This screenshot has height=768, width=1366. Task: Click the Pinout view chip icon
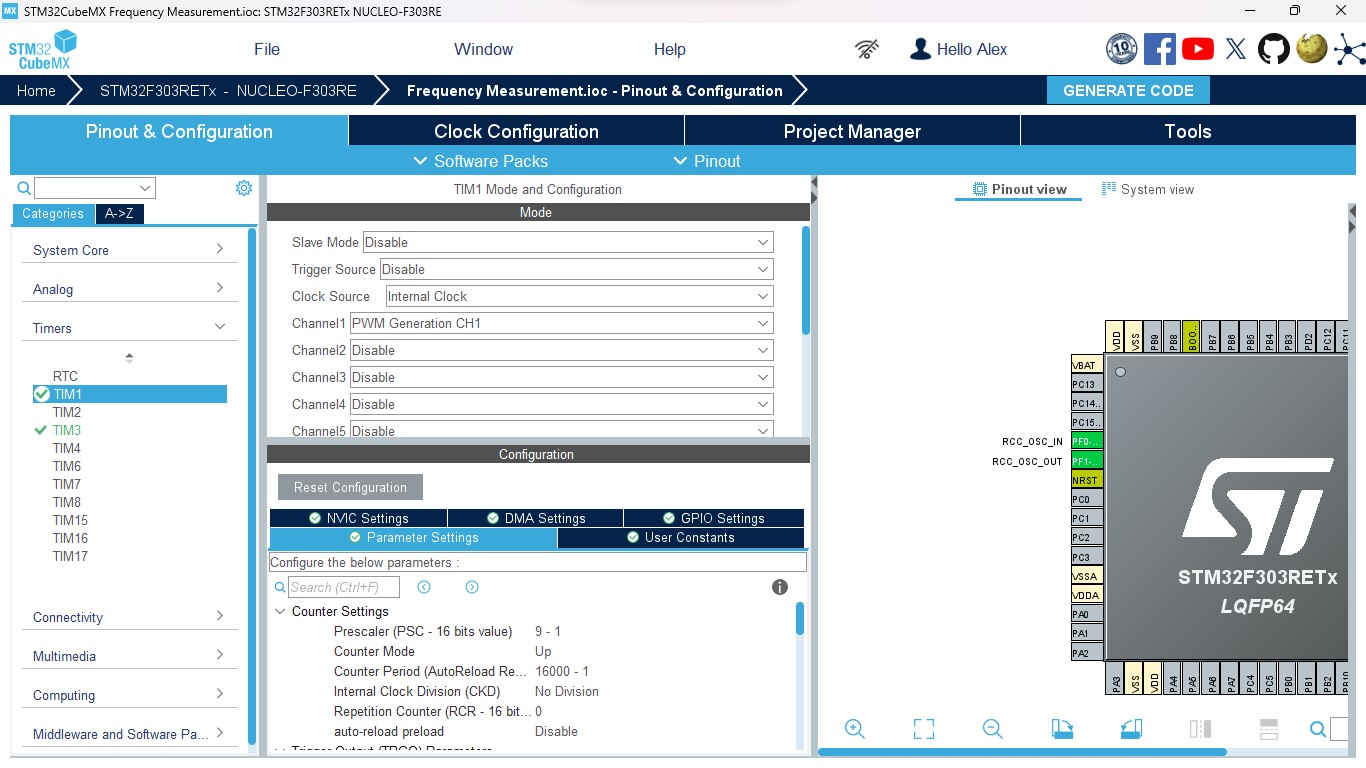click(x=980, y=189)
